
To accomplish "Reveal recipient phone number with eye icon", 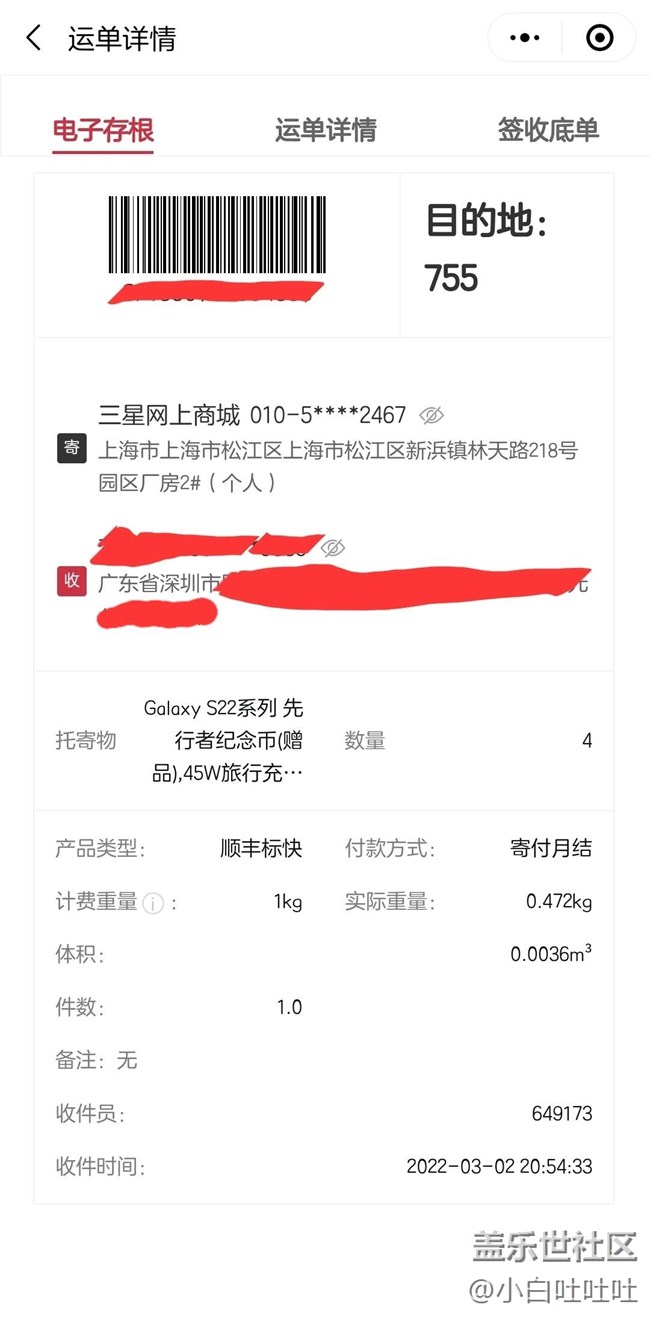I will click(x=332, y=547).
